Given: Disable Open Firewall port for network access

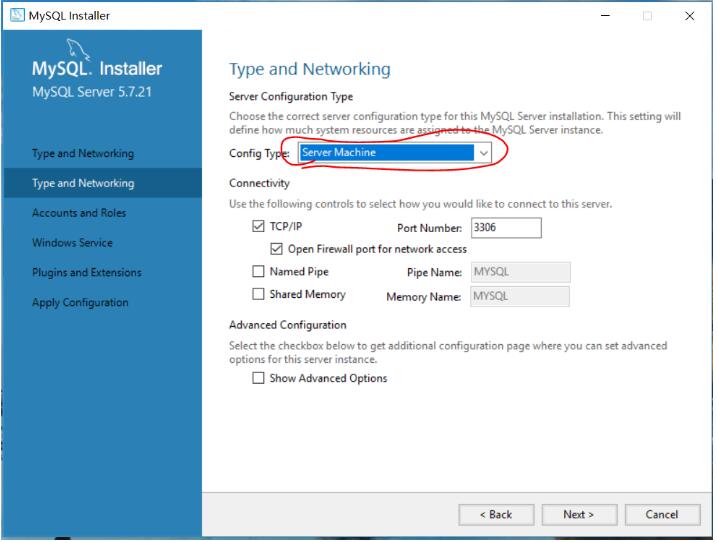Looking at the screenshot, I should (x=277, y=249).
